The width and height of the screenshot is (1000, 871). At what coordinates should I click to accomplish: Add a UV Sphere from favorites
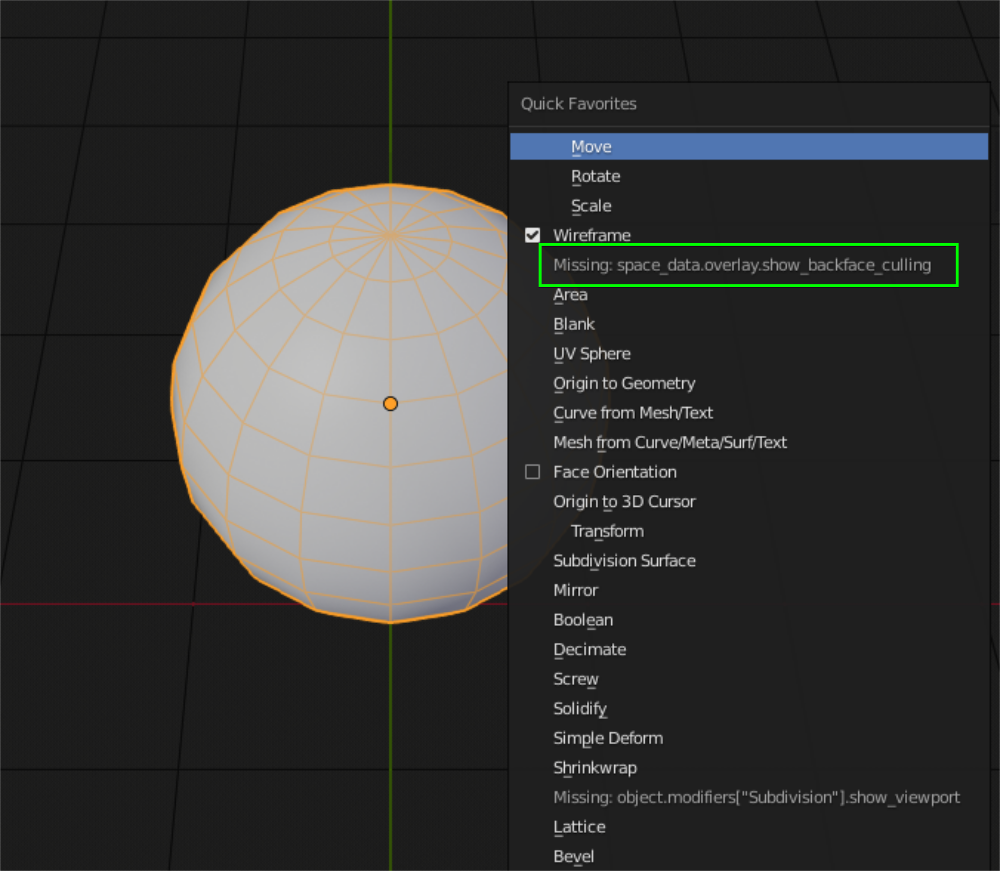pyautogui.click(x=749, y=354)
